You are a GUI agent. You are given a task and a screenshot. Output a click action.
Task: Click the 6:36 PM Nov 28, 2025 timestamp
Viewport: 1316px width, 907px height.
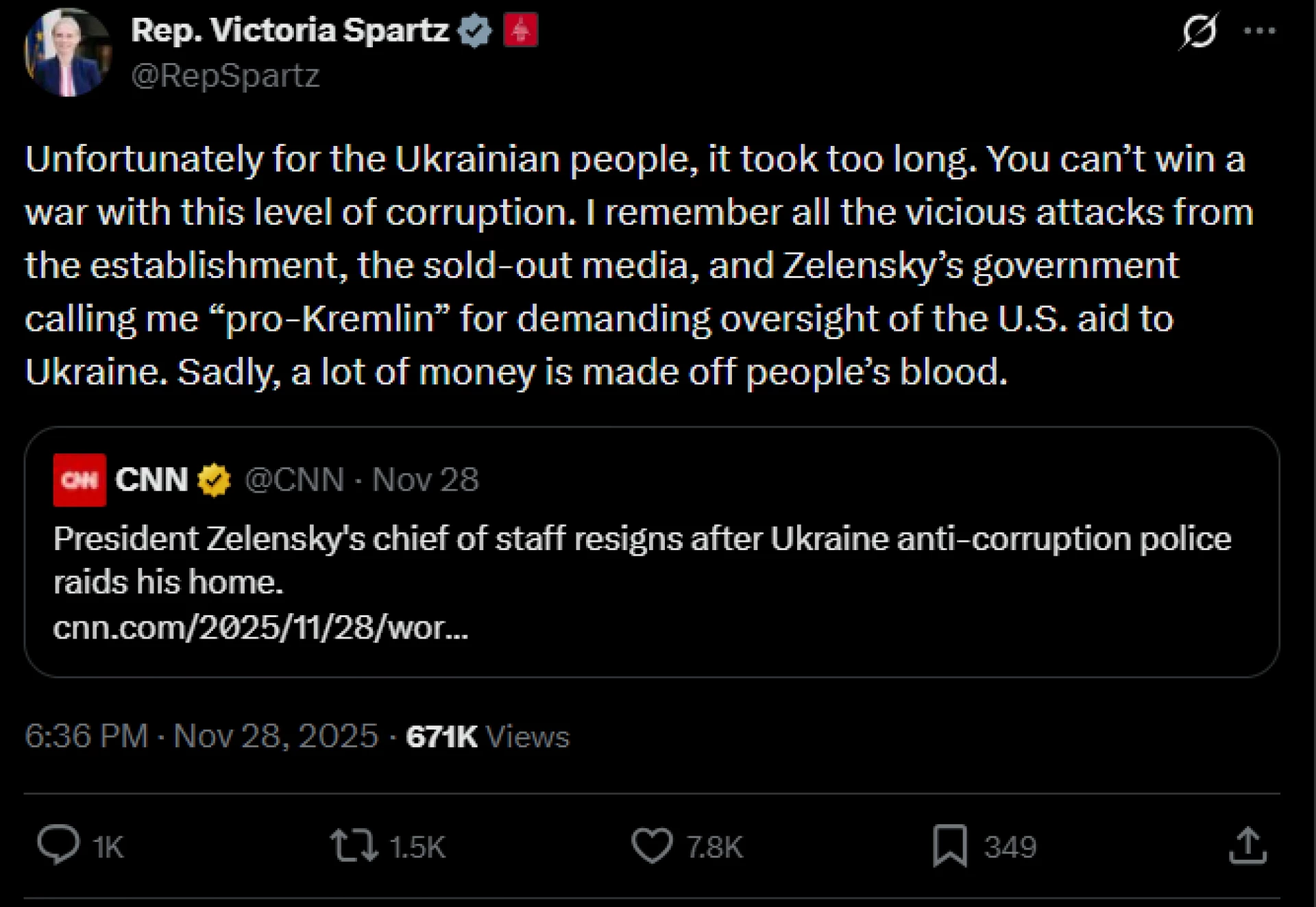tap(202, 736)
